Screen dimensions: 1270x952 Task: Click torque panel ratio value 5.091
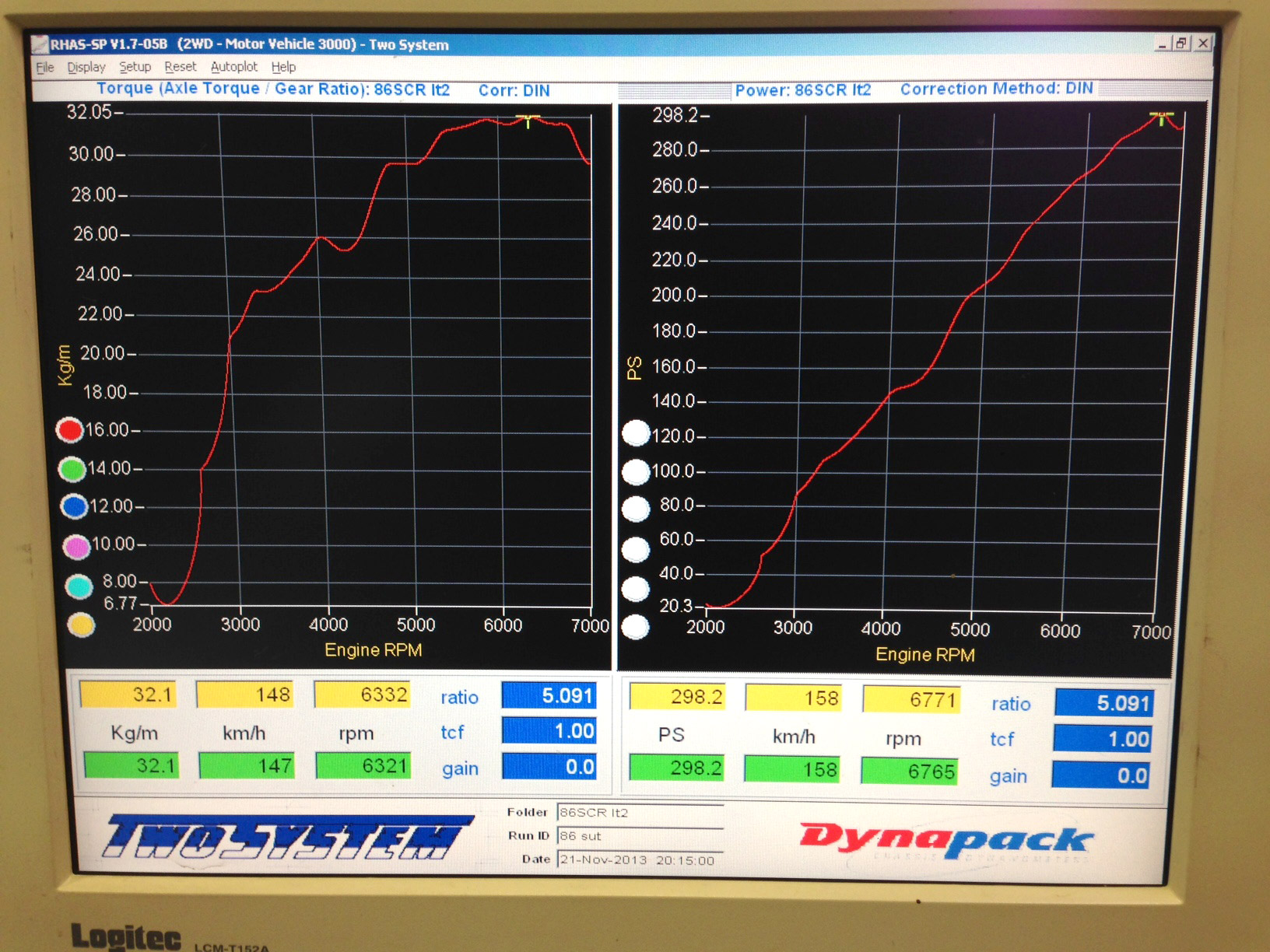point(549,695)
